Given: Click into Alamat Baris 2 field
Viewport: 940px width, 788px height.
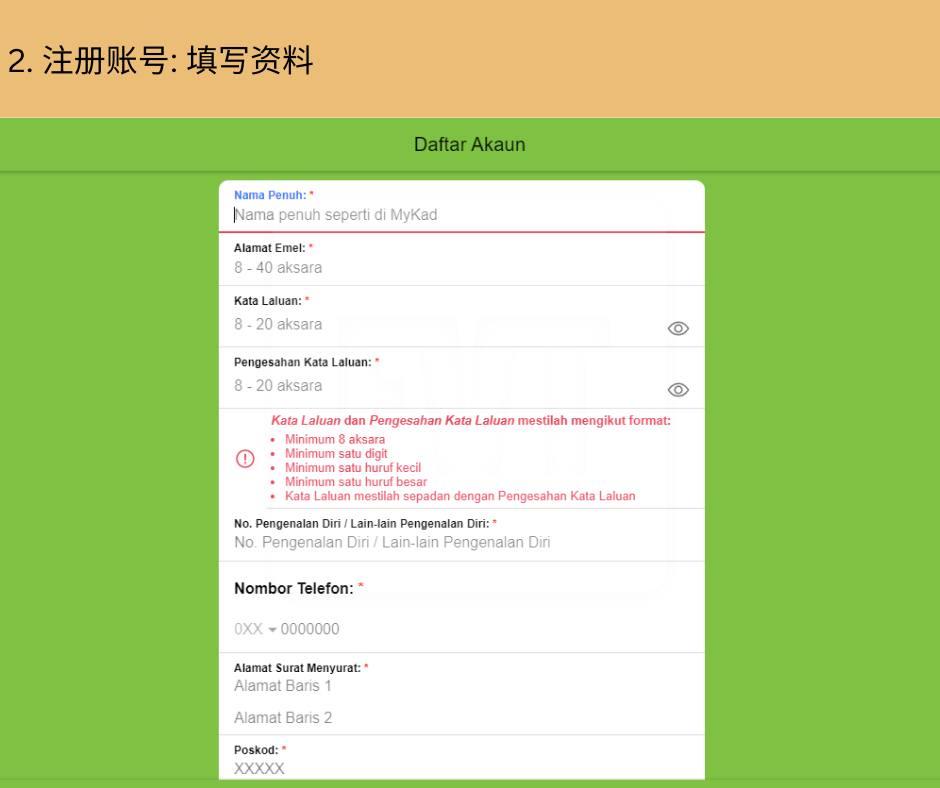Looking at the screenshot, I should pyautogui.click(x=450, y=718).
